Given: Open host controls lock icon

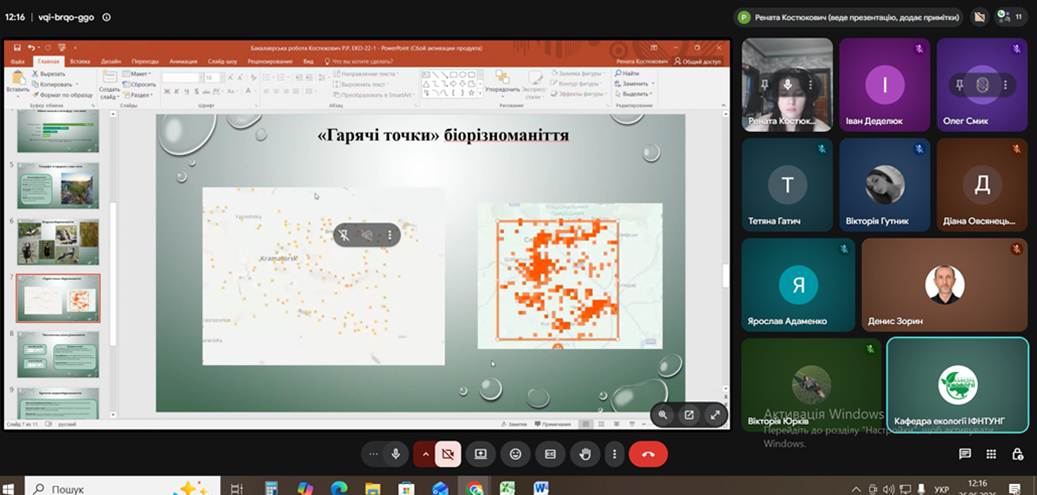Looking at the screenshot, I should click(x=1017, y=454).
